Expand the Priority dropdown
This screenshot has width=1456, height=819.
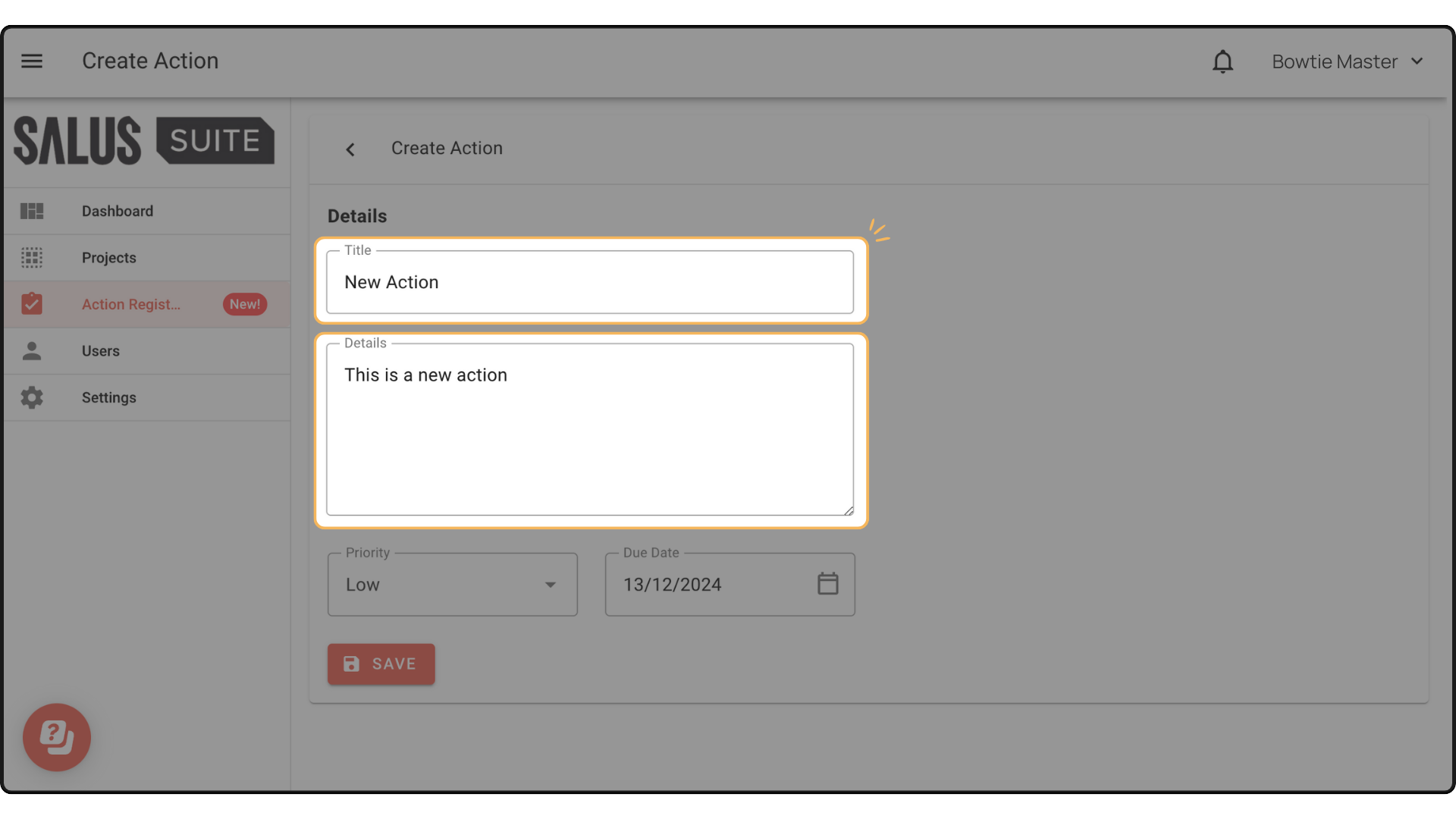(x=453, y=585)
